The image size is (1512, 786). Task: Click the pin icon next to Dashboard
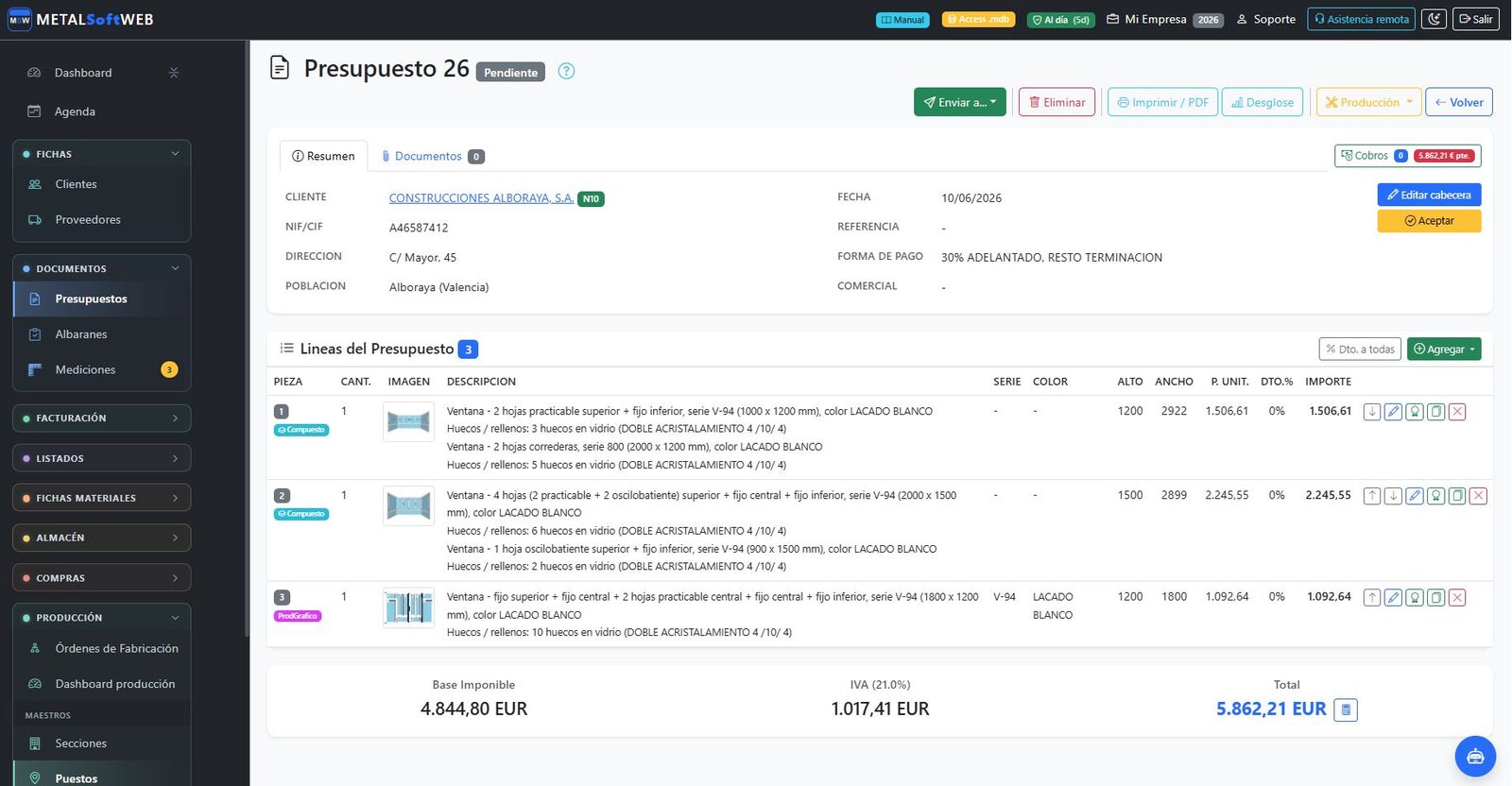(x=174, y=73)
